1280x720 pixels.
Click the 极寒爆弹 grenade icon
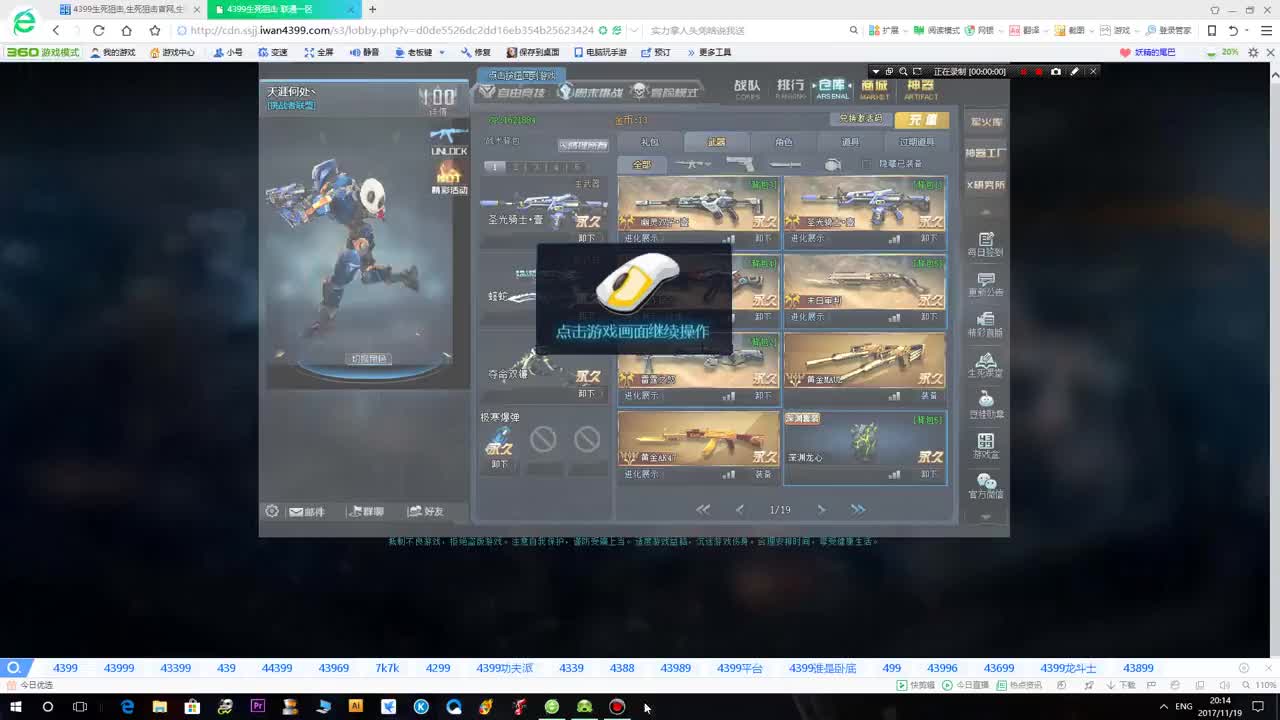tap(498, 441)
